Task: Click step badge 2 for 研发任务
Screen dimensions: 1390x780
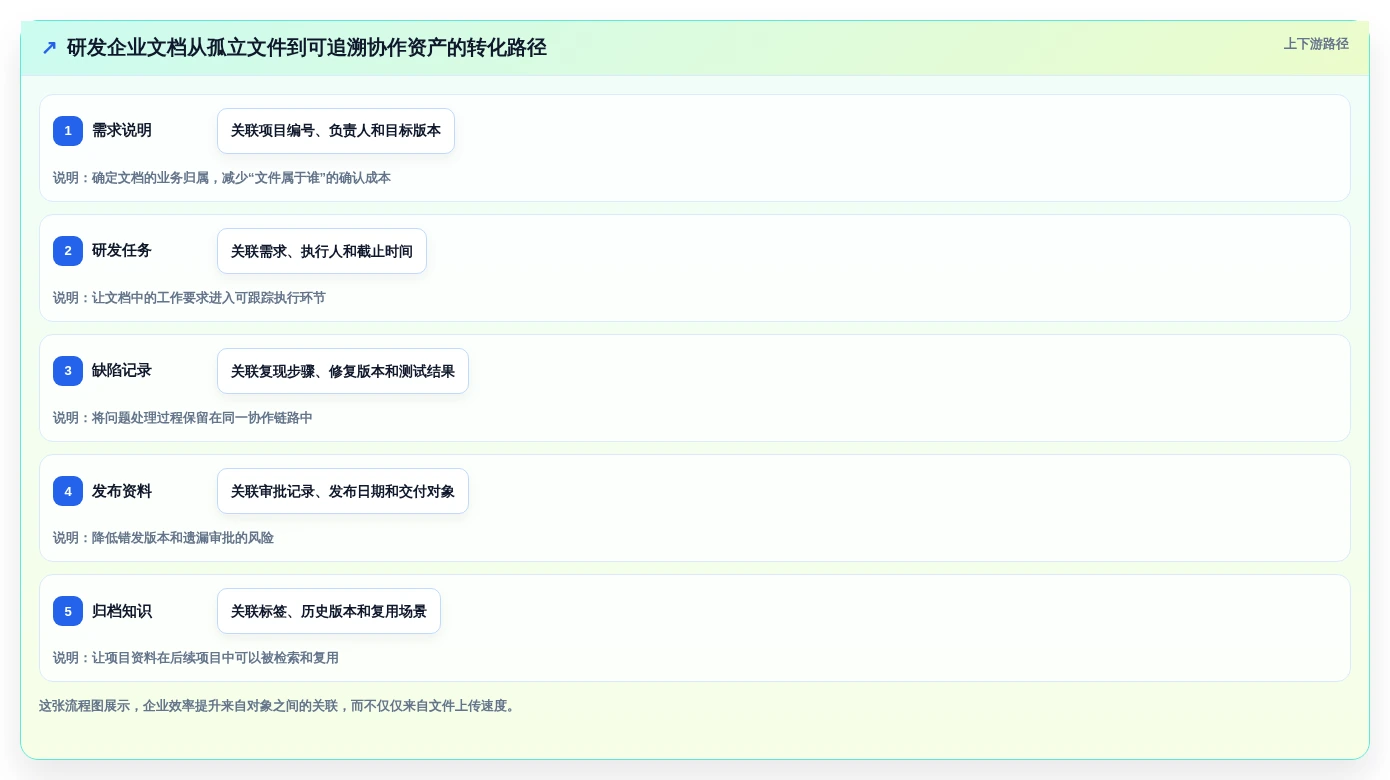Action: (x=68, y=251)
